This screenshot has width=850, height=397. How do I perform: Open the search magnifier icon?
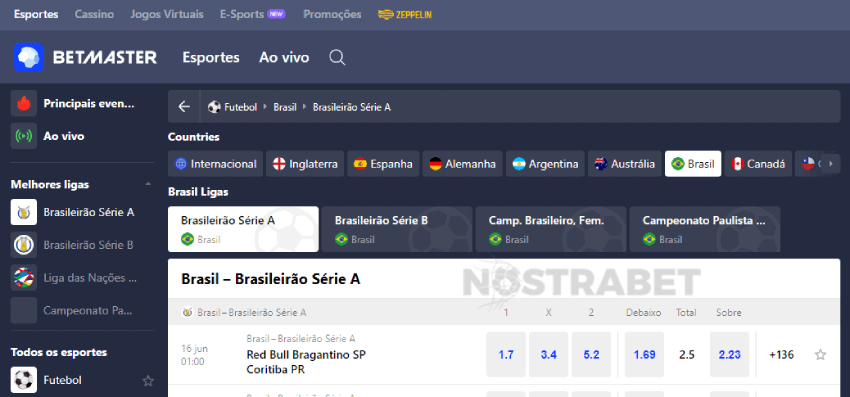[337, 57]
